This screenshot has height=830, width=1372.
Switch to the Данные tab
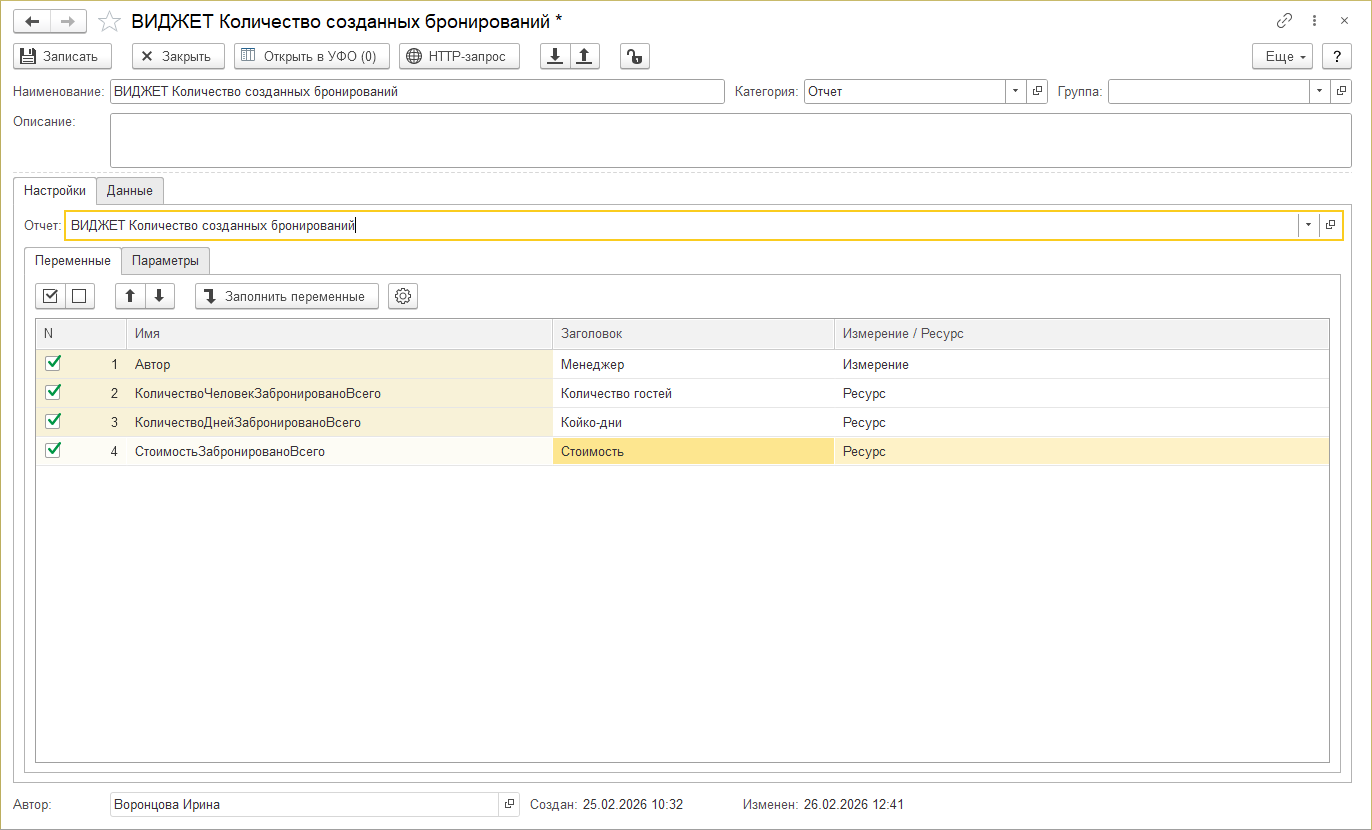[x=130, y=190]
